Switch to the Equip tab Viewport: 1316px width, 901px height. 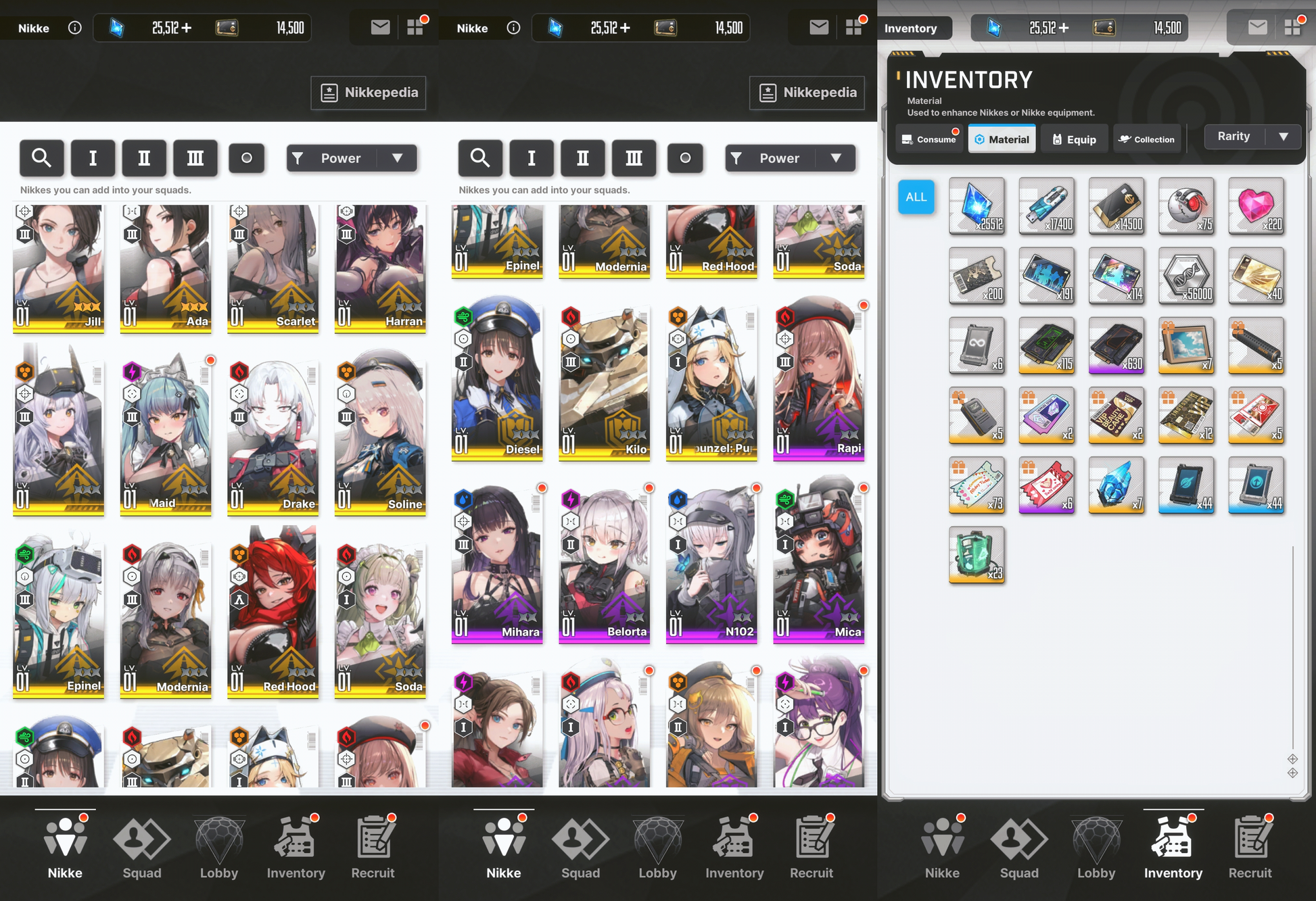click(1074, 139)
